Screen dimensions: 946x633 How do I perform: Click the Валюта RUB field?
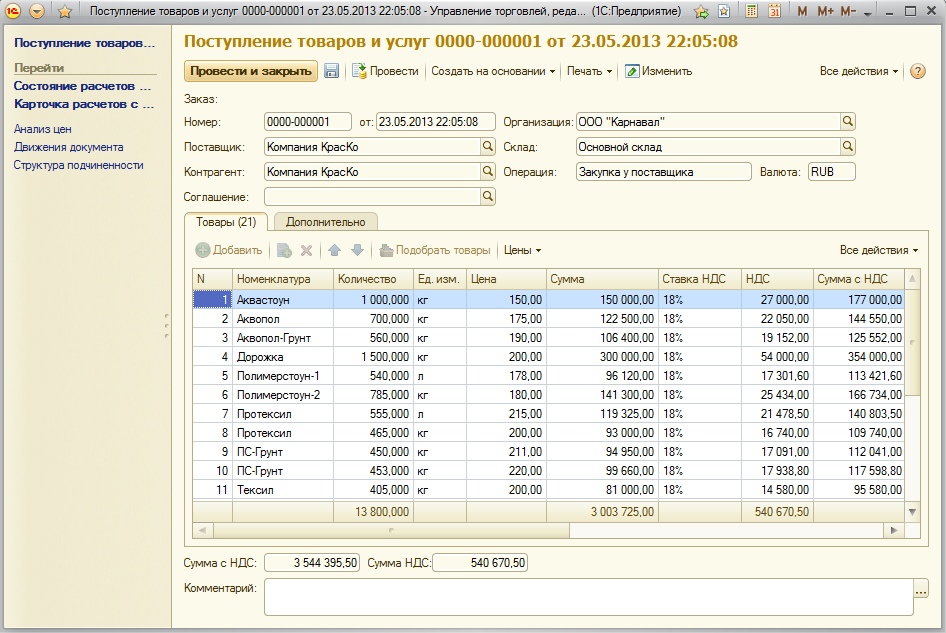tap(831, 171)
